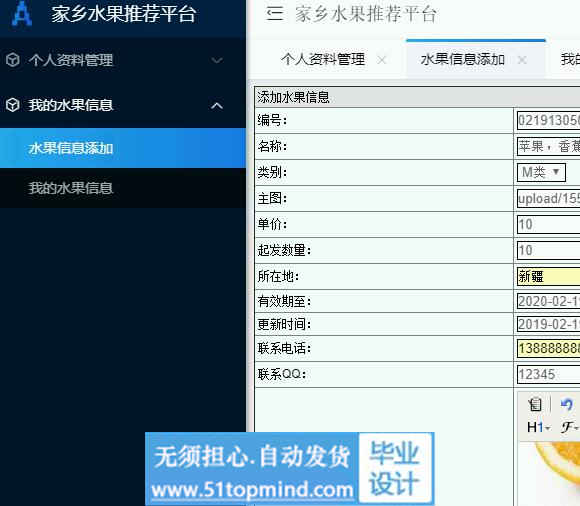
Task: Click the cube icon beside 我的水果信息
Action: tap(13, 105)
